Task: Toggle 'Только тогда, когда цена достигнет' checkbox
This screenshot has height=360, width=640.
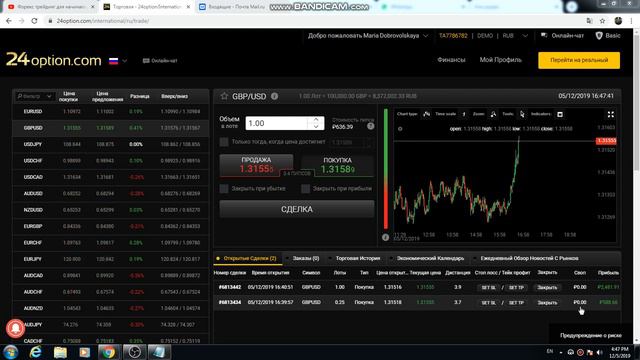Action: pos(224,142)
